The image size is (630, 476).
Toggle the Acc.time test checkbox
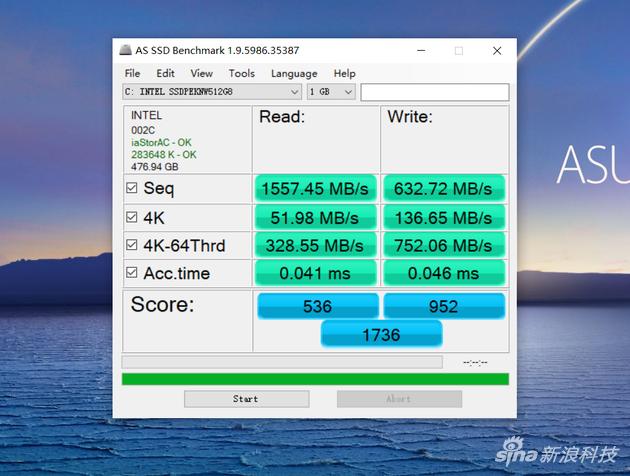click(131, 273)
